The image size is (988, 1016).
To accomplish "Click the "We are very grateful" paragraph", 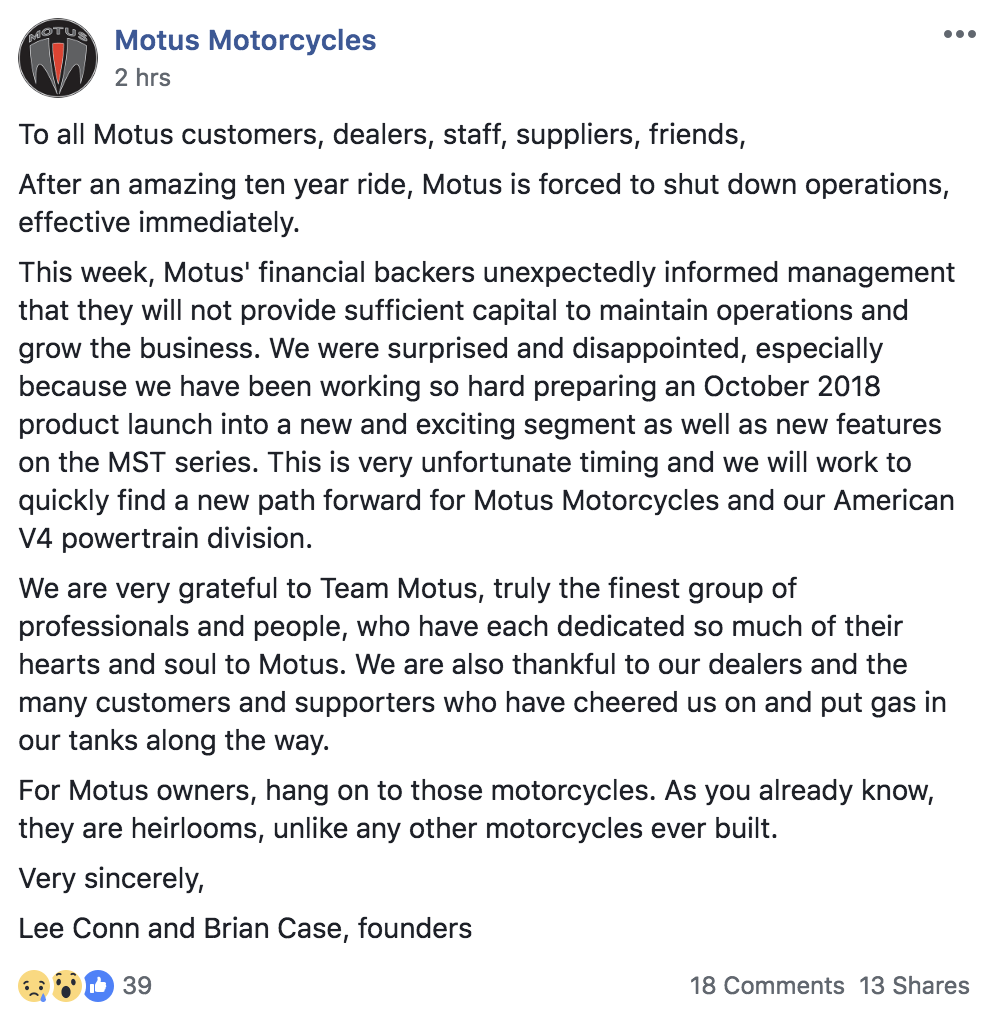I will pos(482,665).
